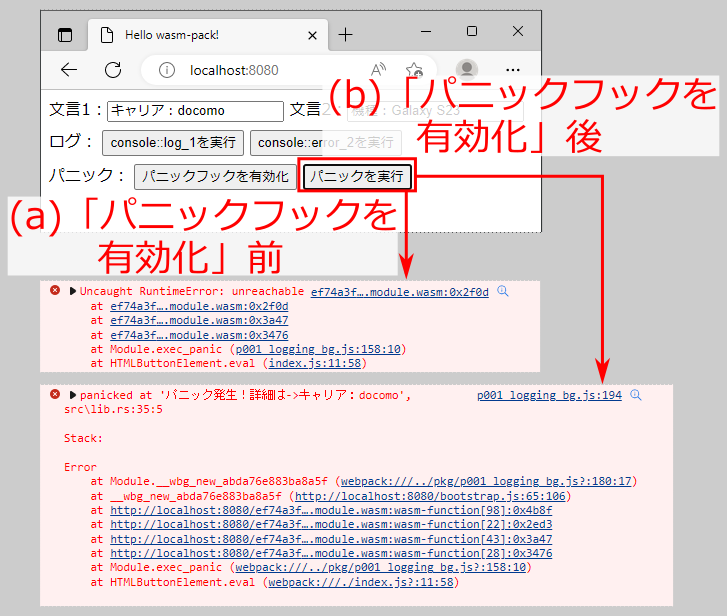
Task: Open wasm-function[43]:0x3a47 link
Action: [331, 540]
